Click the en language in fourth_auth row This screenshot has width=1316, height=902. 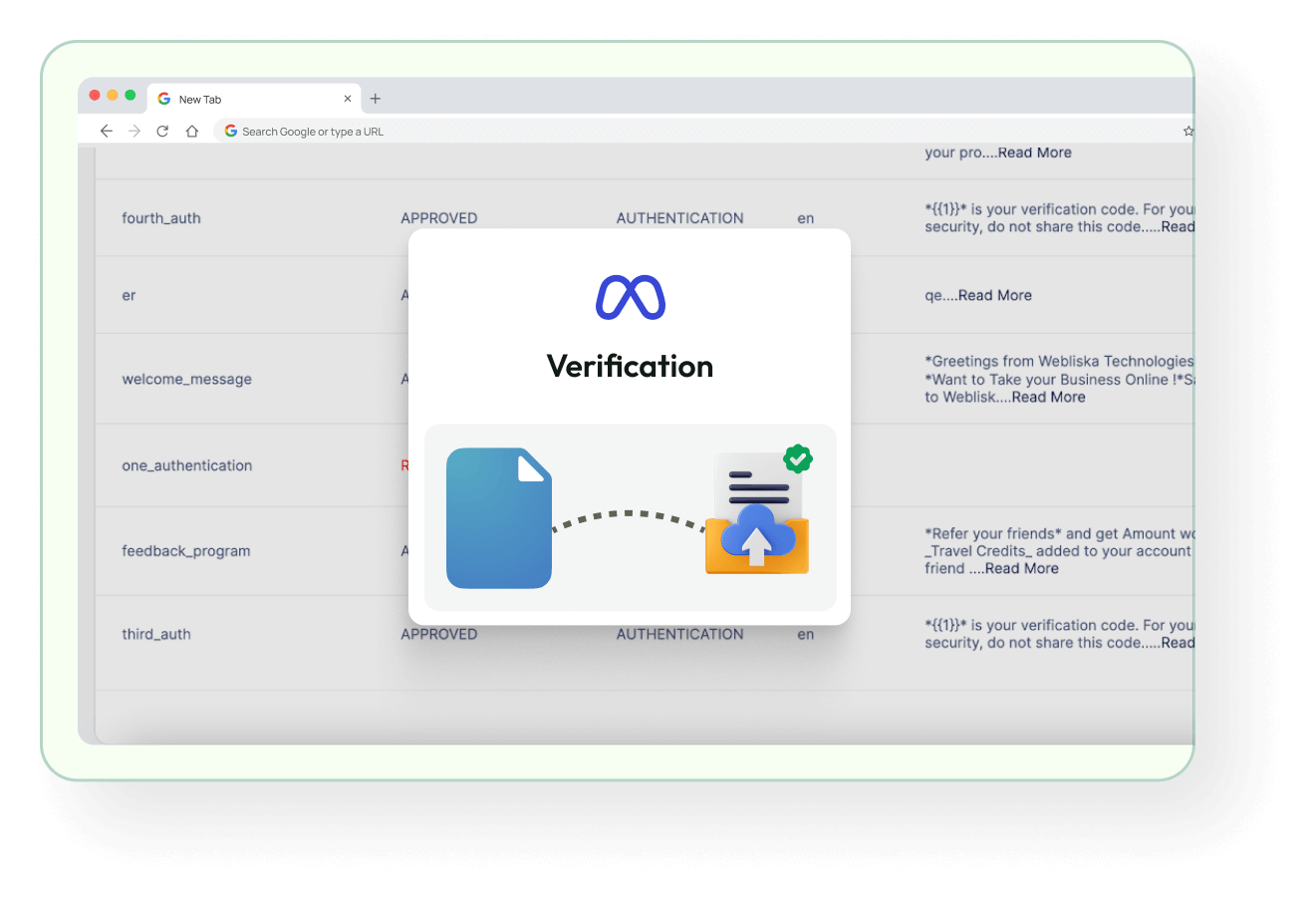pyautogui.click(x=806, y=218)
